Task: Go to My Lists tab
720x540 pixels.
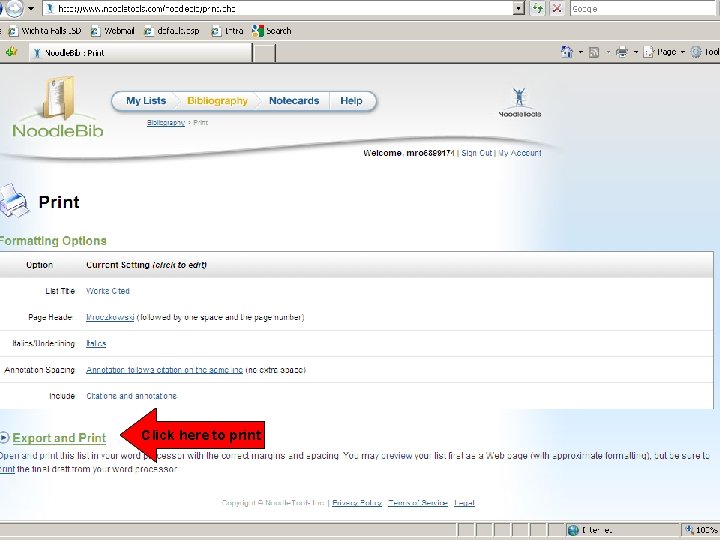Action: [x=146, y=101]
